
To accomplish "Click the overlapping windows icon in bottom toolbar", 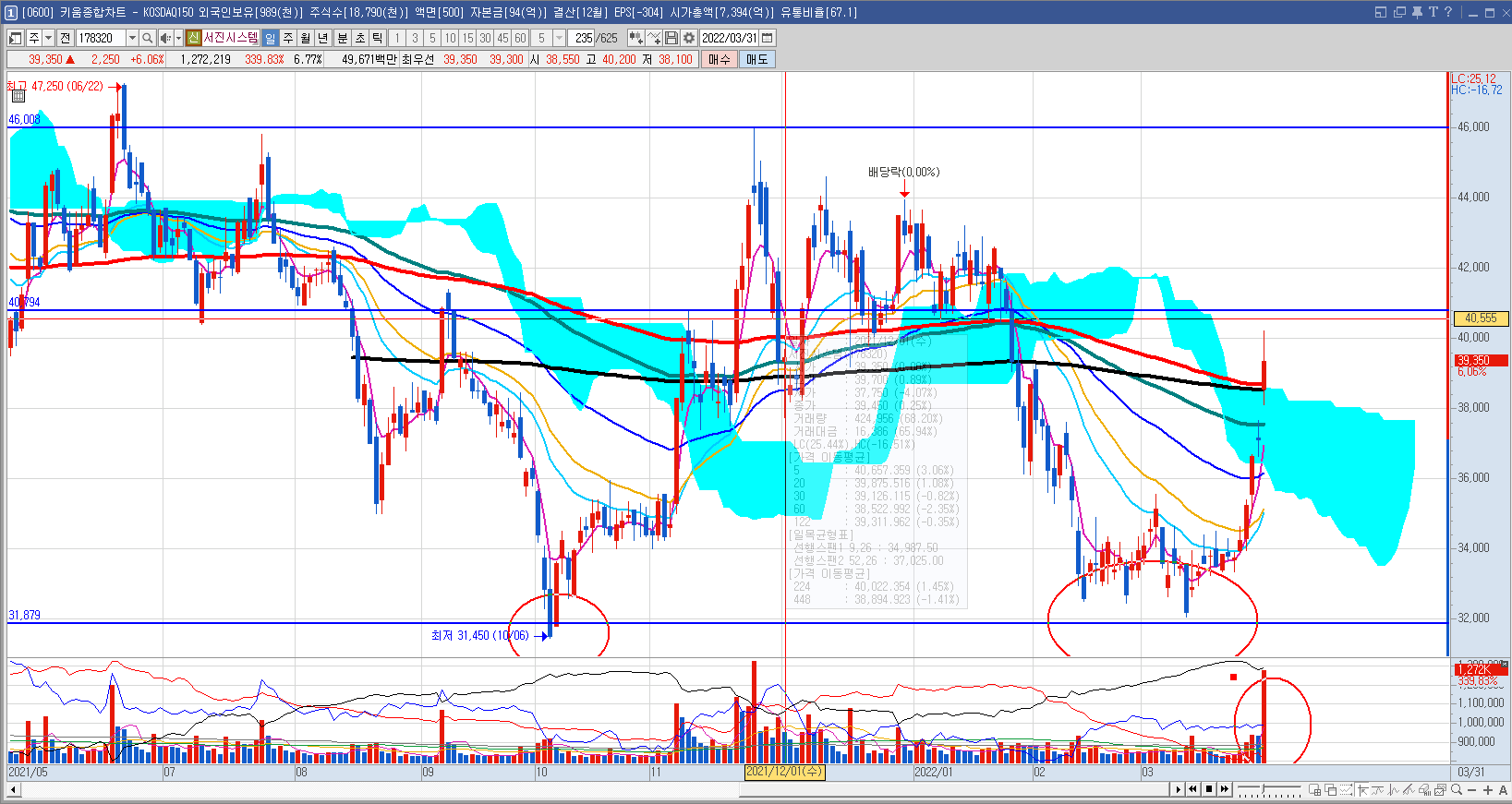I will point(1330,789).
